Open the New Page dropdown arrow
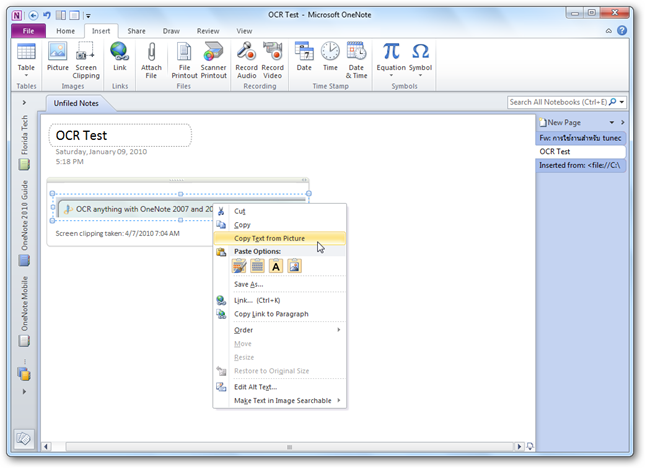This screenshot has width=645, height=468. (612, 123)
